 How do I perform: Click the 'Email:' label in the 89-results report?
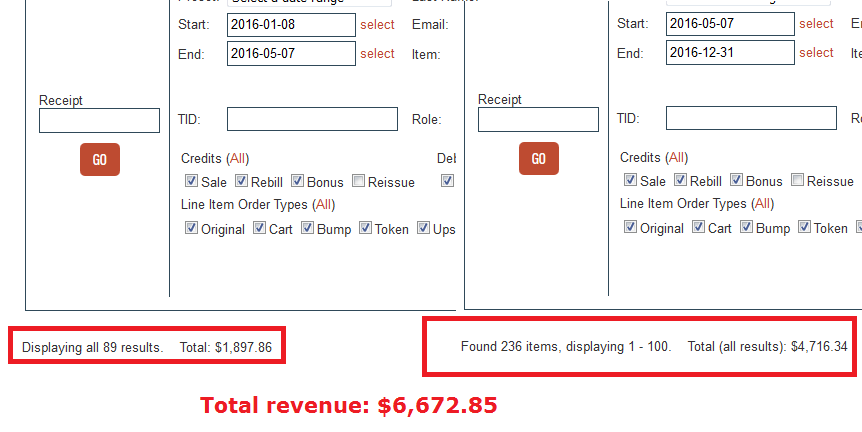click(x=430, y=25)
